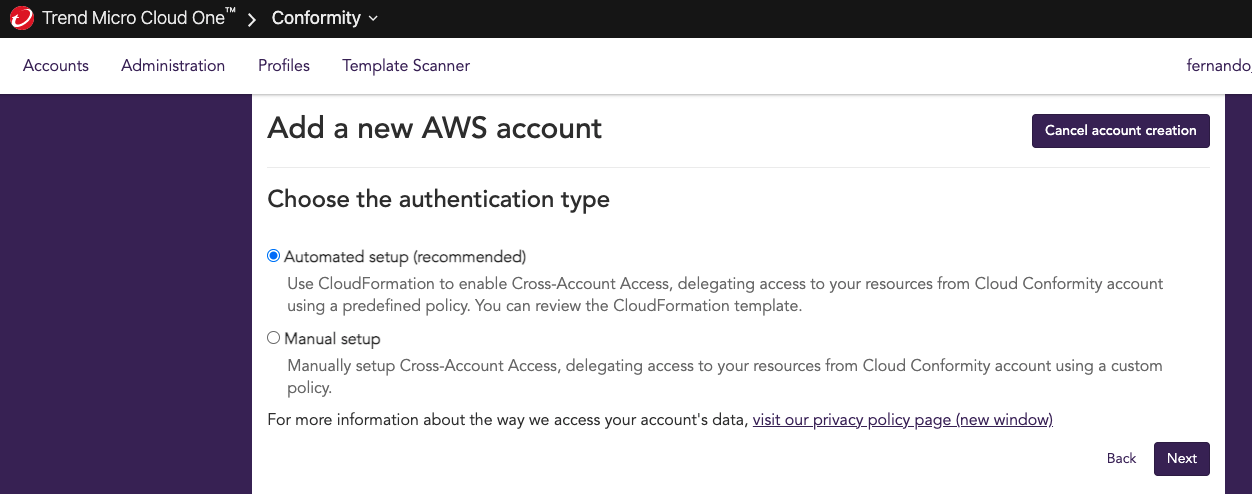Go Back to the previous step

pos(1122,458)
